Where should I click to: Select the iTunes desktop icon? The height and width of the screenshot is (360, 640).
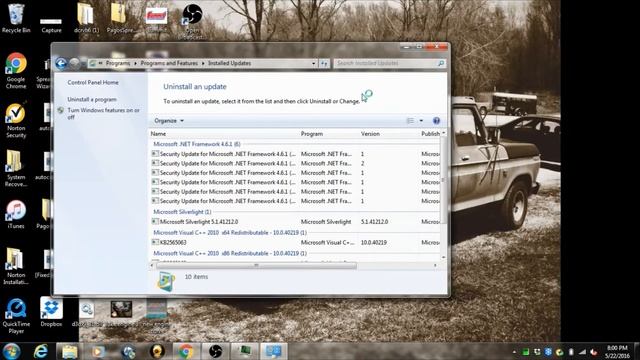coord(16,215)
